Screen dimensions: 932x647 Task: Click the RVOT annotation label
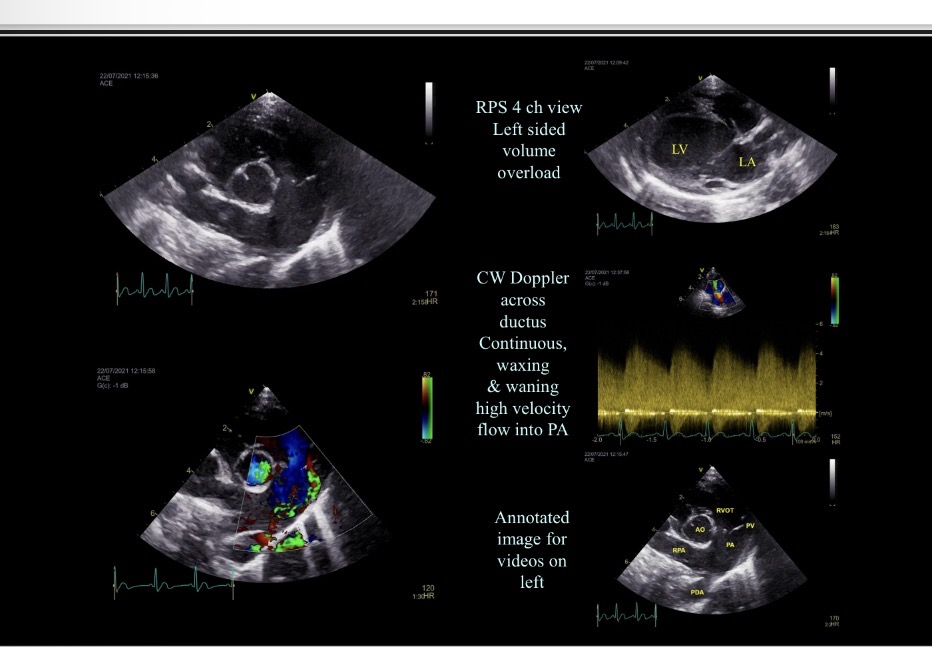tap(725, 510)
